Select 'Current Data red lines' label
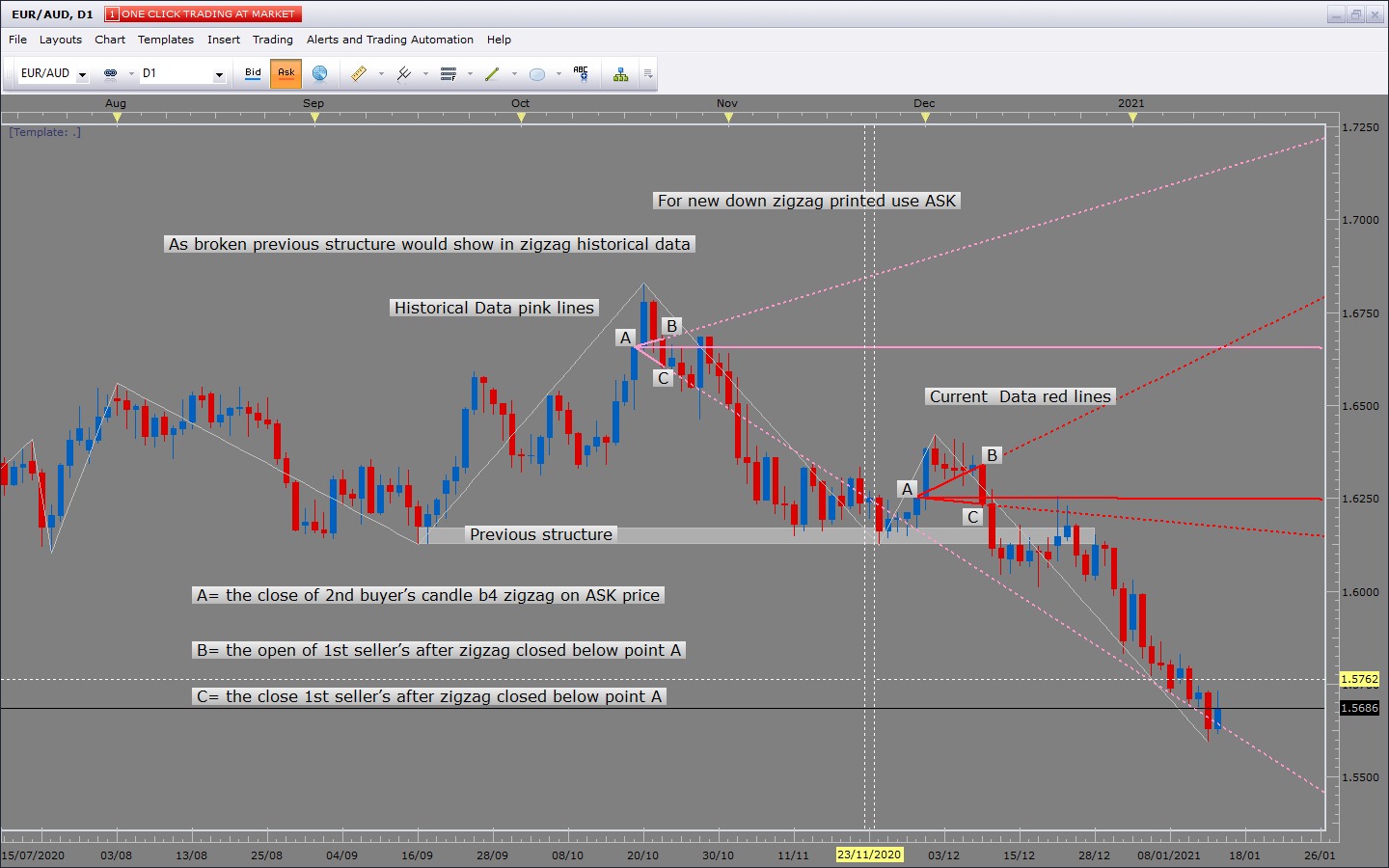 pos(1021,396)
